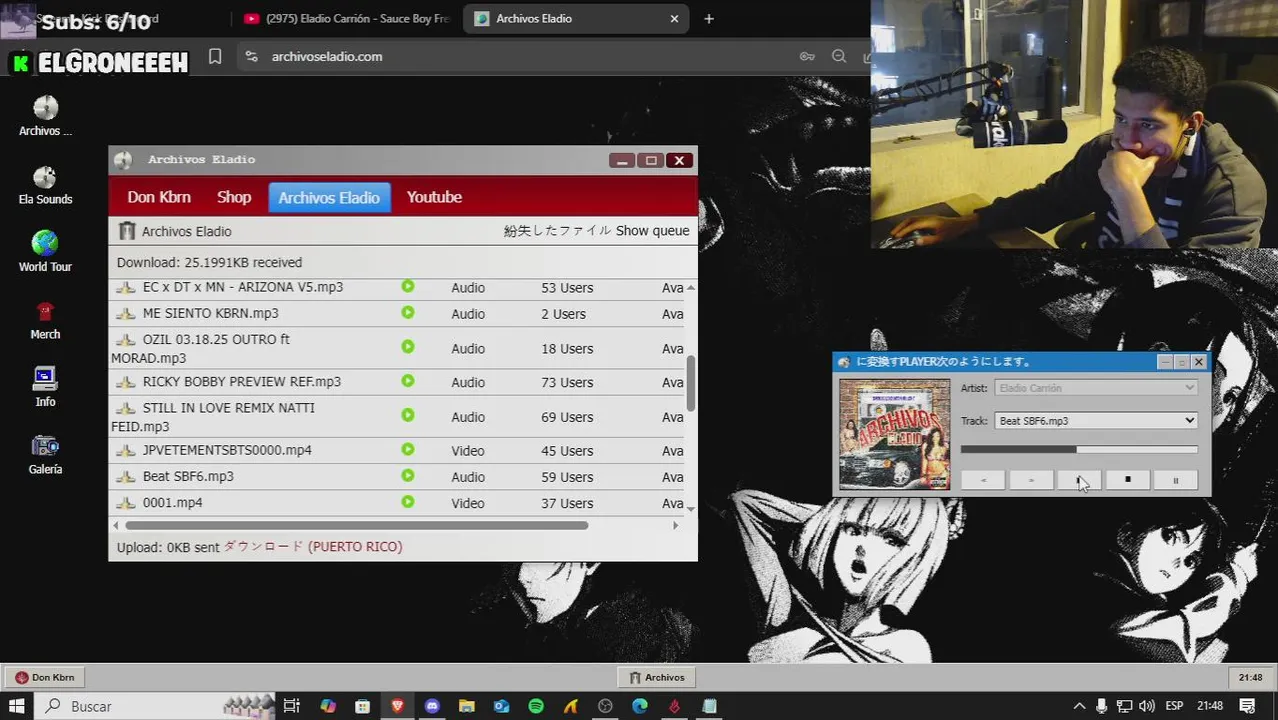Open Windows Start menu

17,706
